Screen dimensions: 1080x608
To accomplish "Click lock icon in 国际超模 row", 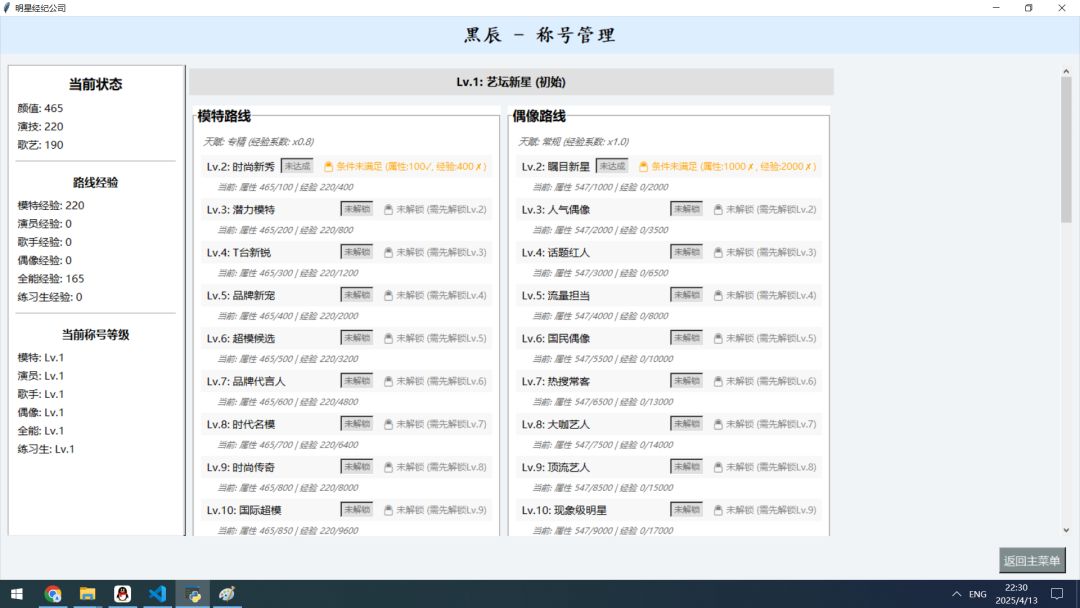I will point(388,510).
